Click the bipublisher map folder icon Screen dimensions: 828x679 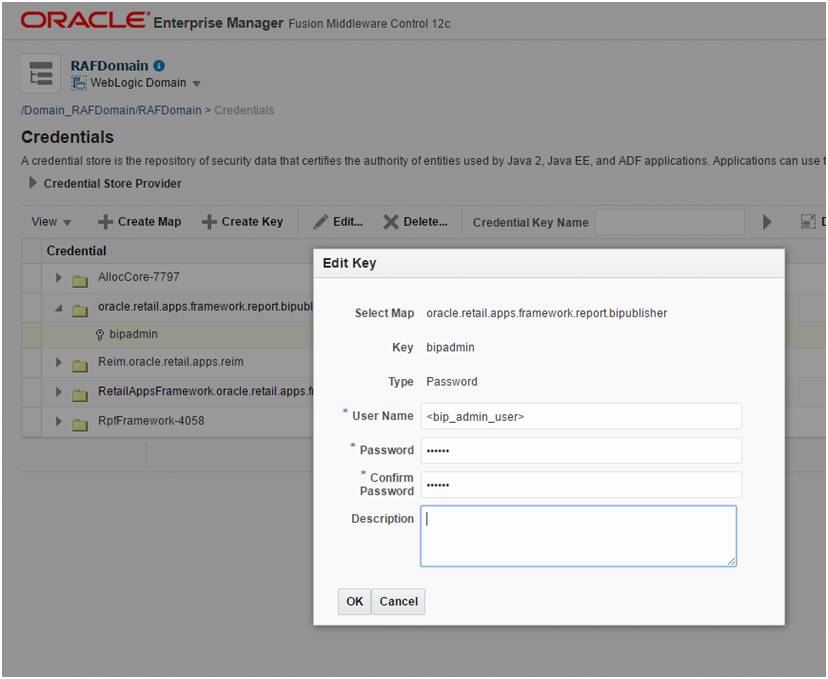[80, 310]
